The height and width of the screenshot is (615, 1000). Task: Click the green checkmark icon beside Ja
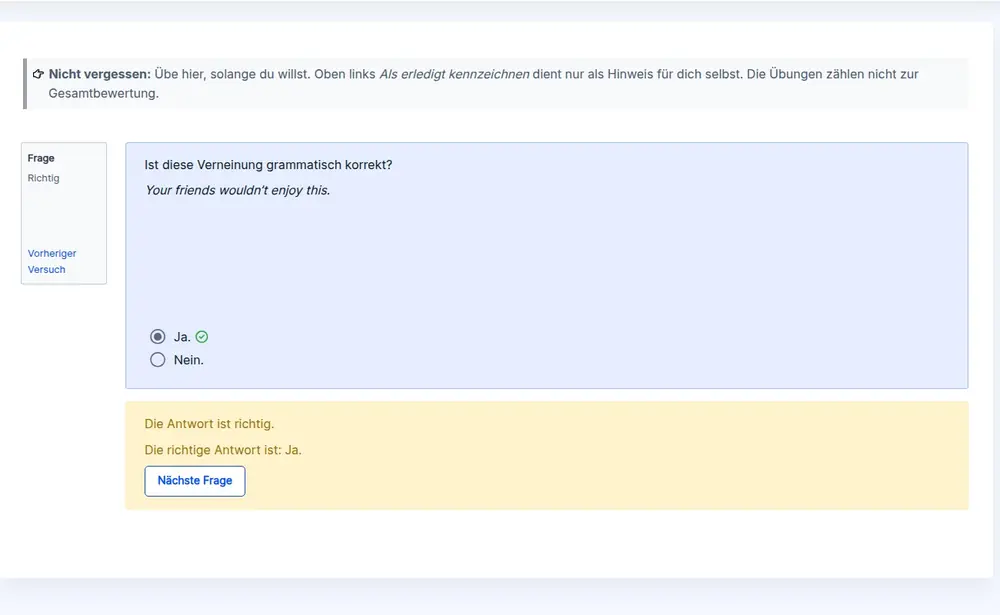point(202,337)
